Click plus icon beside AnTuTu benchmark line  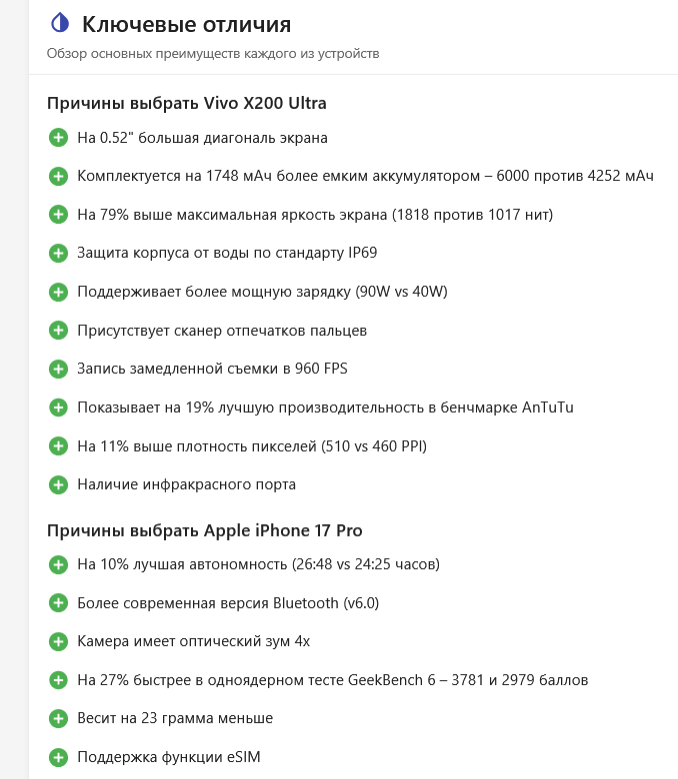(58, 407)
